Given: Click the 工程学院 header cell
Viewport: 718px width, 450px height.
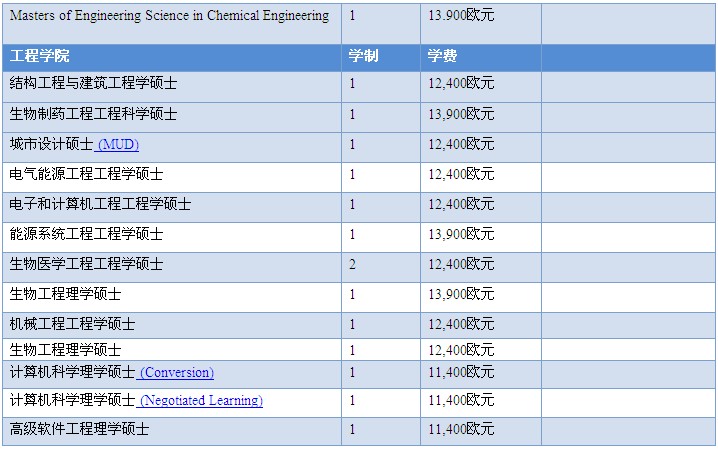Looking at the screenshot, I should (x=40, y=56).
